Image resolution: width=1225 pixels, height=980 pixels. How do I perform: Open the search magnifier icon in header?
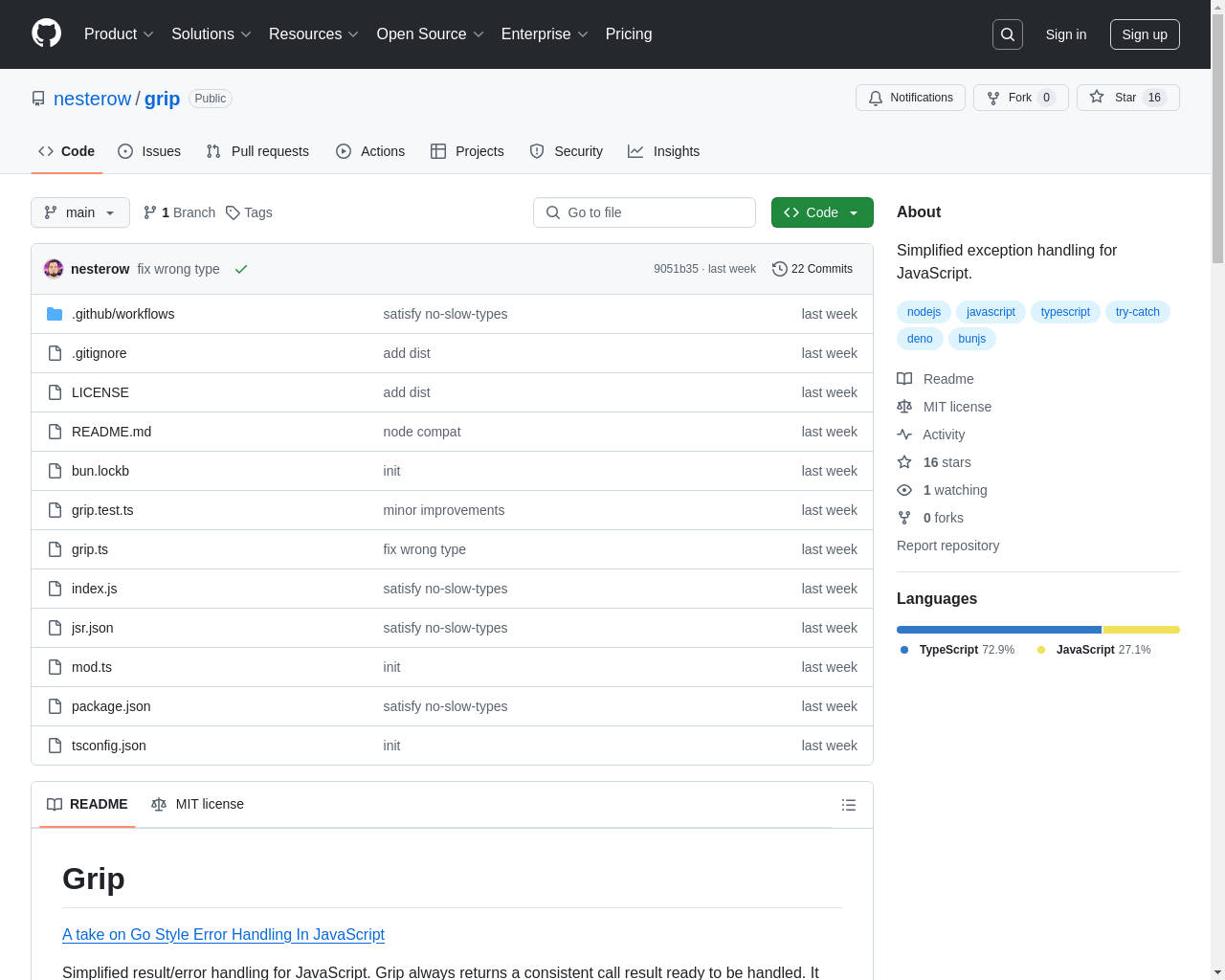1008,34
